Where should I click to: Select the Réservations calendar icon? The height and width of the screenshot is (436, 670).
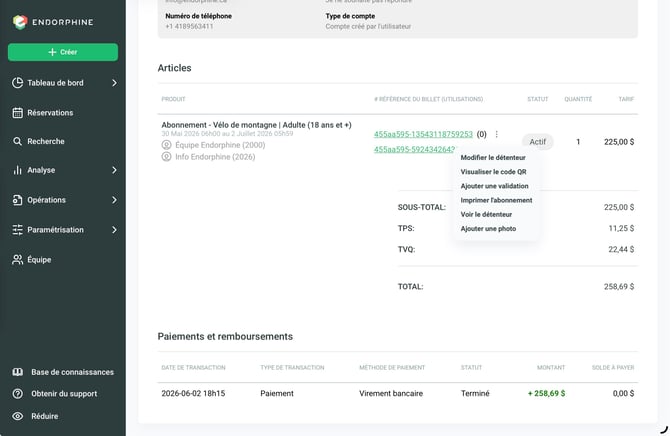(x=18, y=113)
